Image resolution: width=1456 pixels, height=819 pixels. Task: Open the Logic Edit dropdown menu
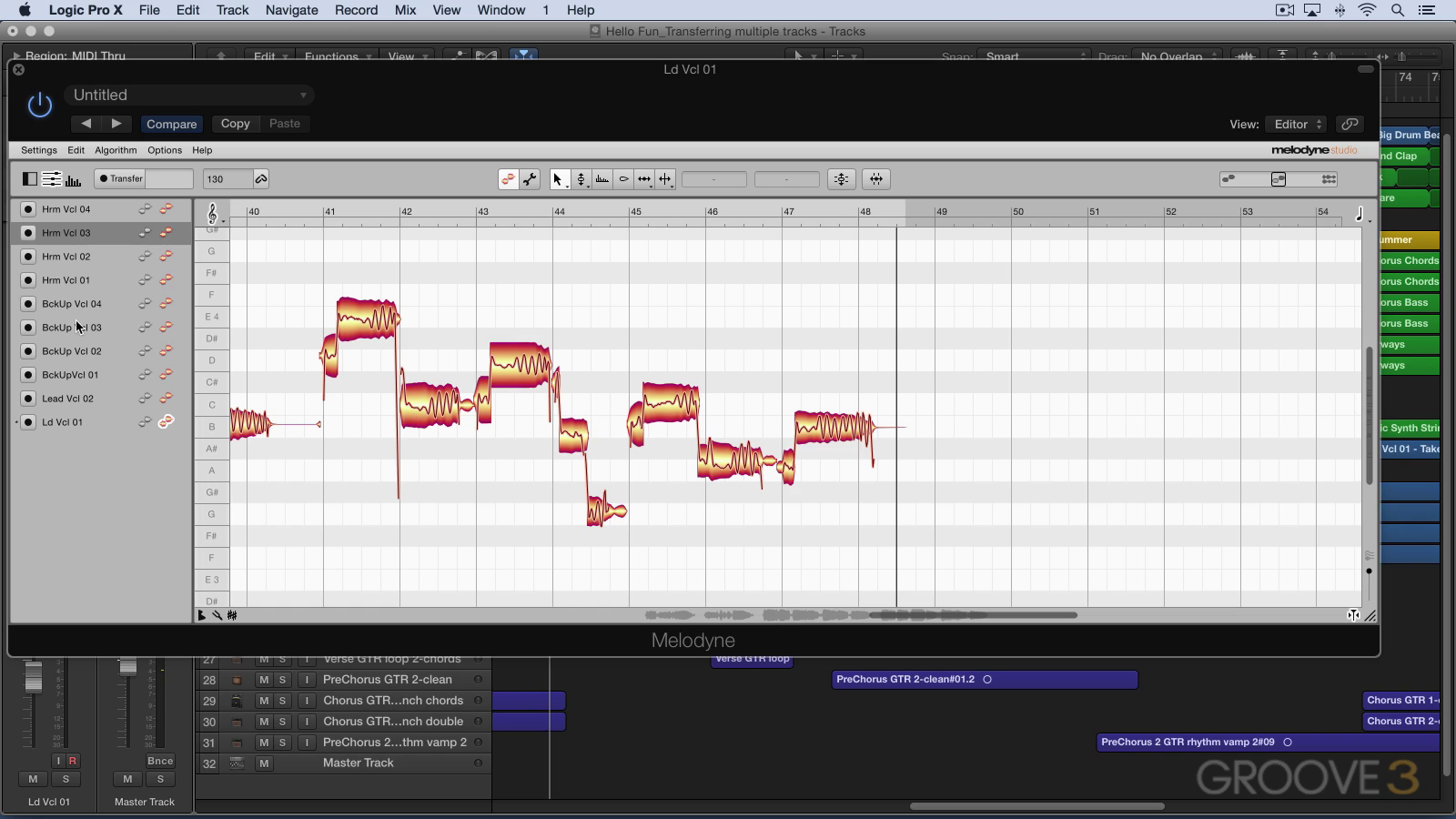(x=269, y=56)
